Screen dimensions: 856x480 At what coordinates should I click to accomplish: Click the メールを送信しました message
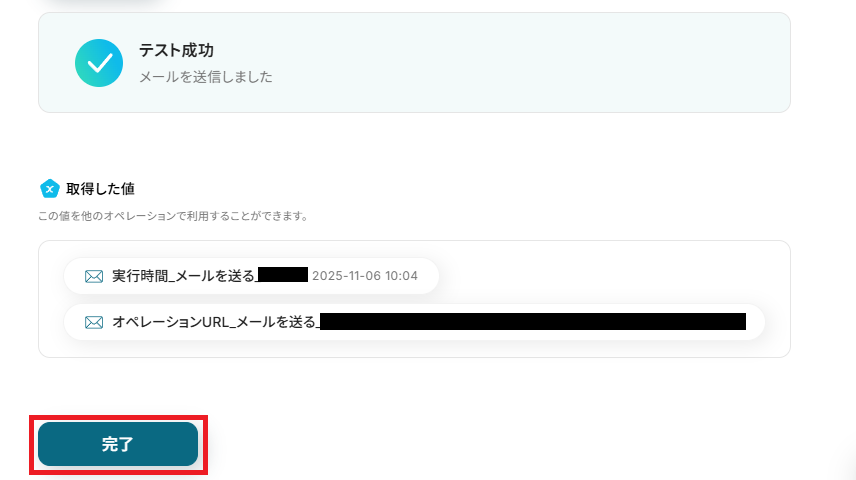[x=205, y=77]
